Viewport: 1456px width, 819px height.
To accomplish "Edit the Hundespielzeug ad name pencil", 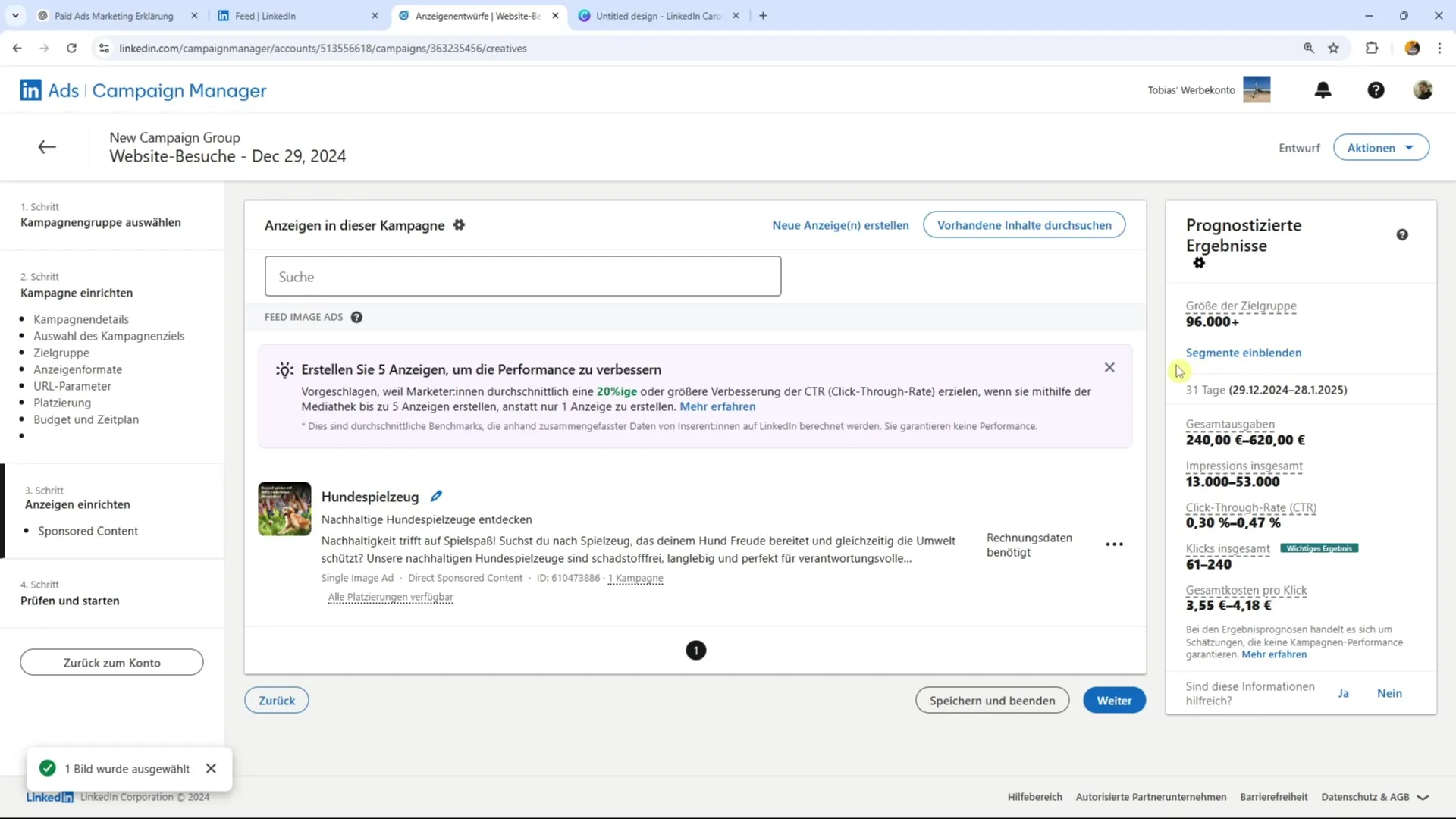I will tap(436, 497).
